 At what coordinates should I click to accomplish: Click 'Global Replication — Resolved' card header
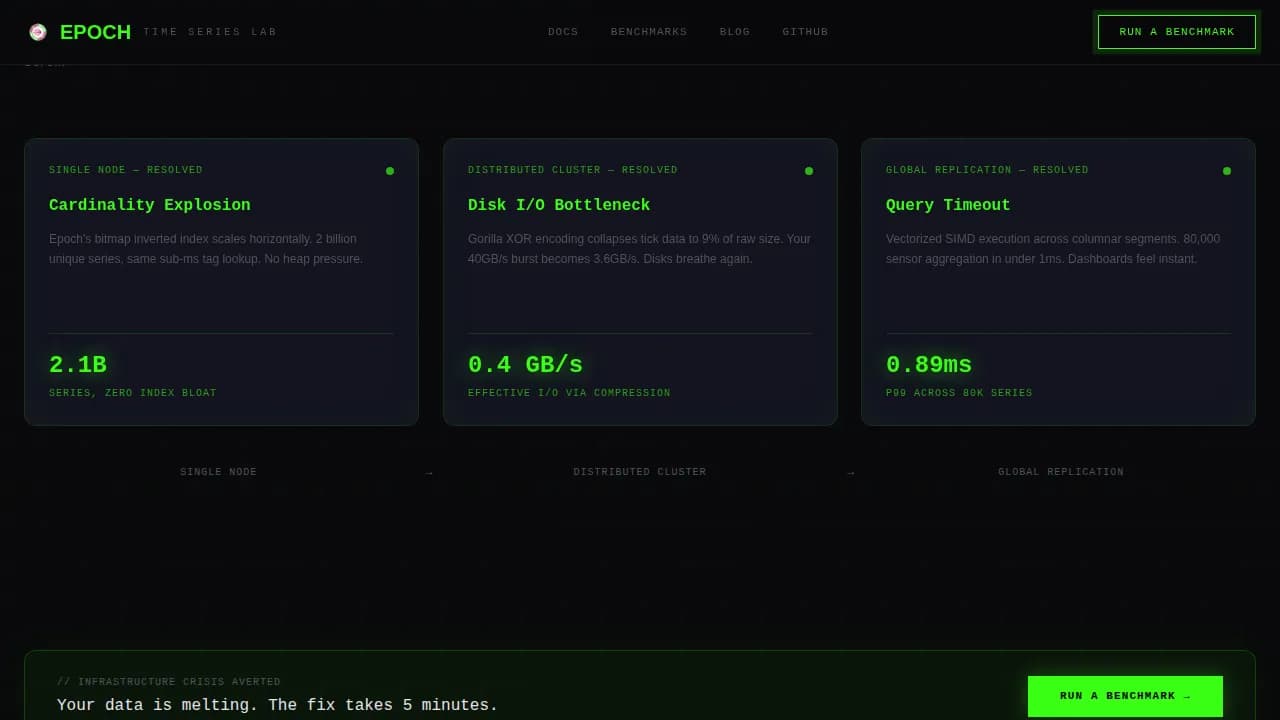click(x=987, y=170)
